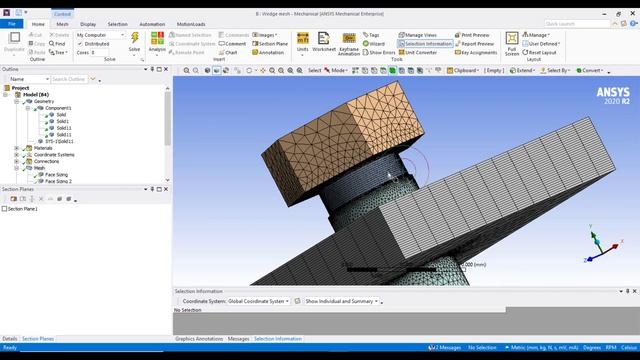Screen dimensions: 640x360
Task: Open the Tags tool
Action: (x=371, y=35)
